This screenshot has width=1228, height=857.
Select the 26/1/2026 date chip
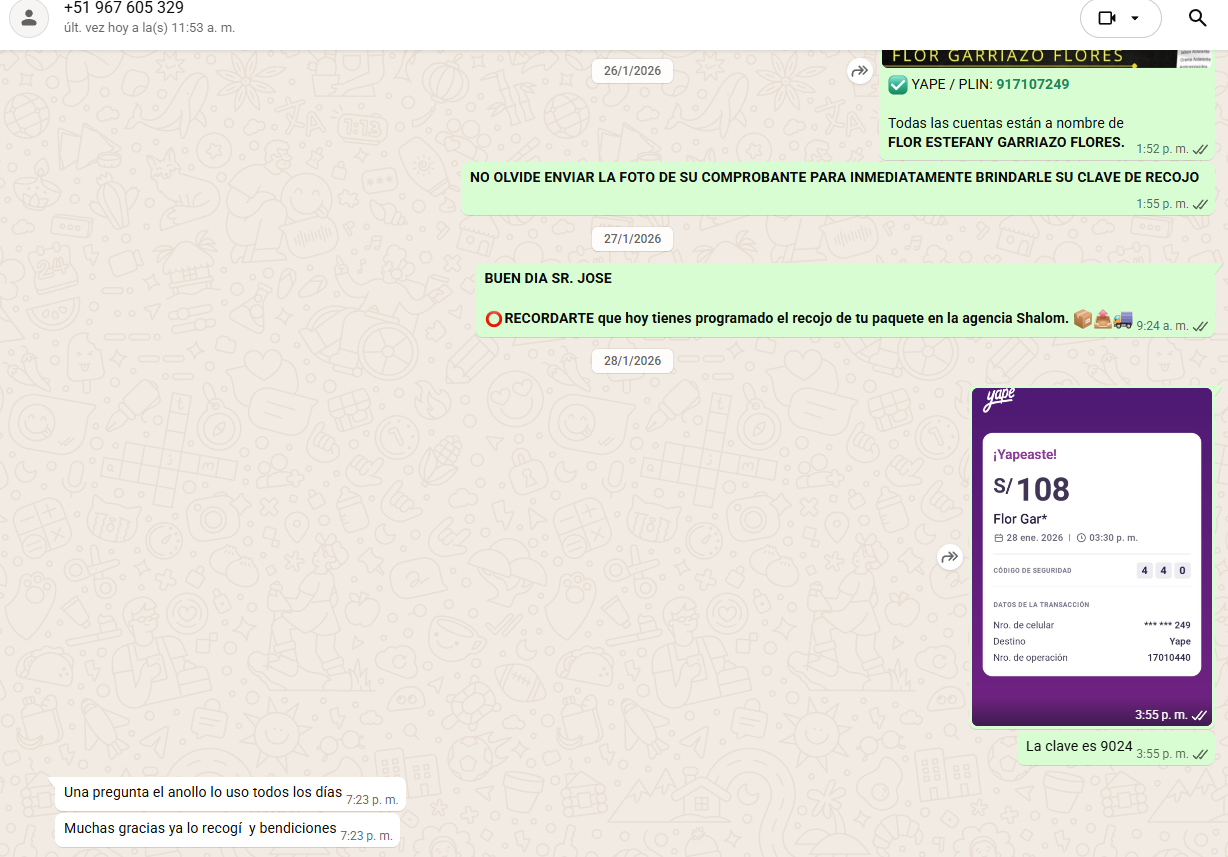coord(632,71)
